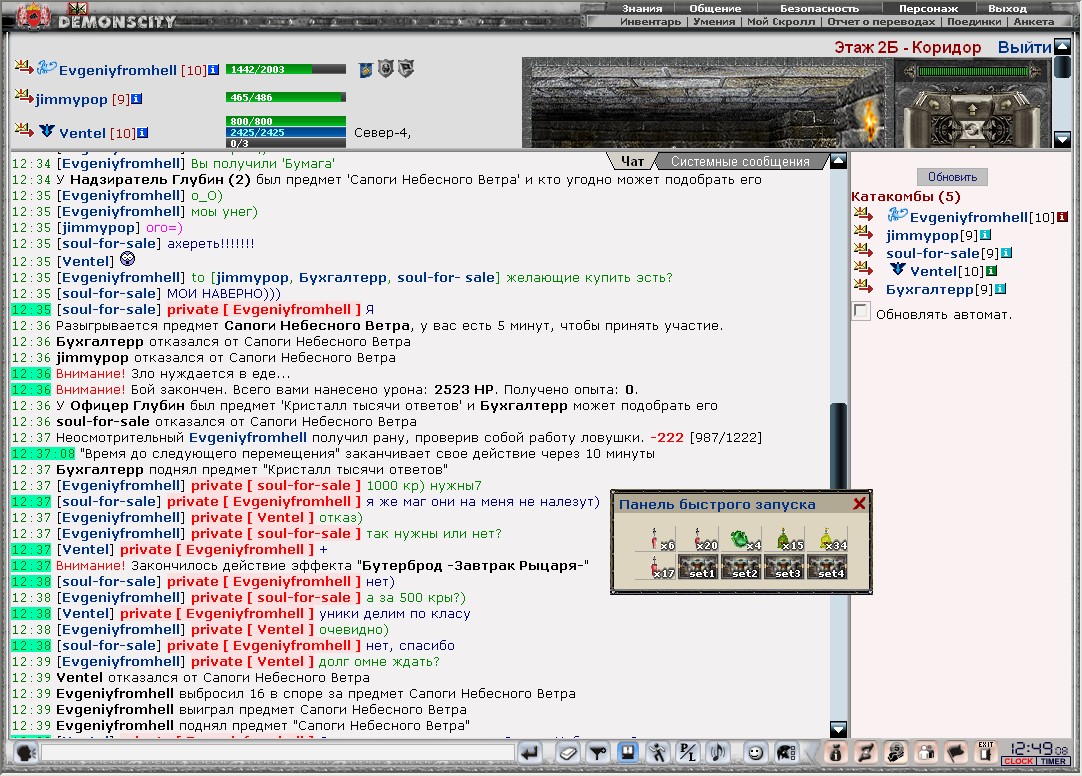The image size is (1082, 776).
Task: Click the enter arrow send-message button
Action: click(530, 753)
